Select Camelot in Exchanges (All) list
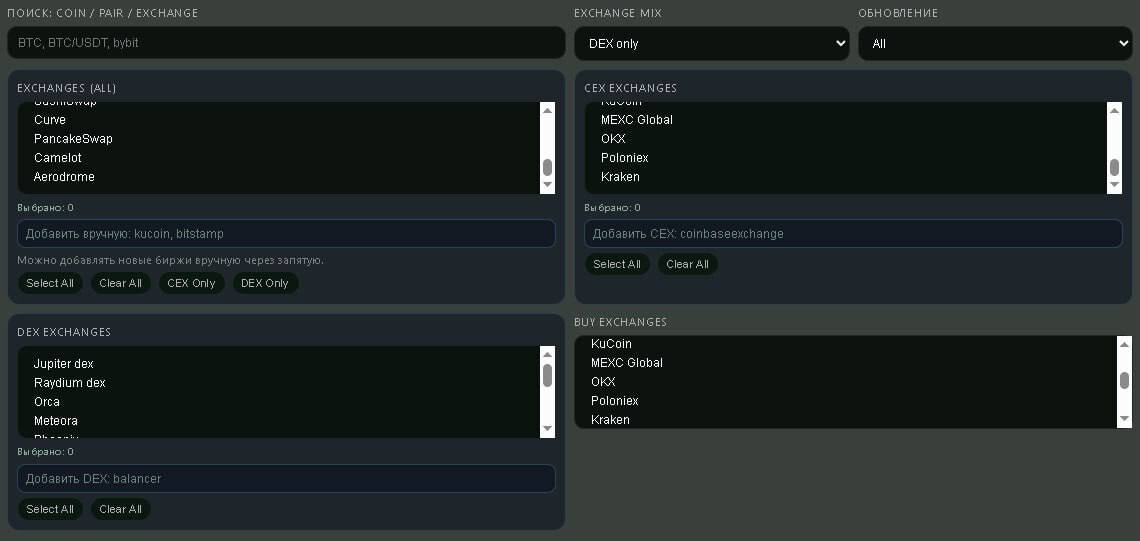Viewport: 1140px width, 541px height. [x=279, y=158]
